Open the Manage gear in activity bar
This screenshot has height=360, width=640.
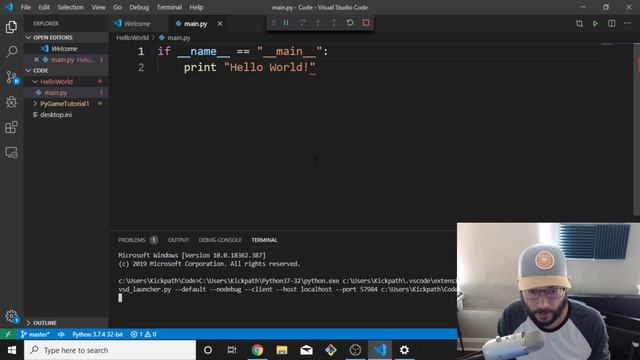(11, 316)
